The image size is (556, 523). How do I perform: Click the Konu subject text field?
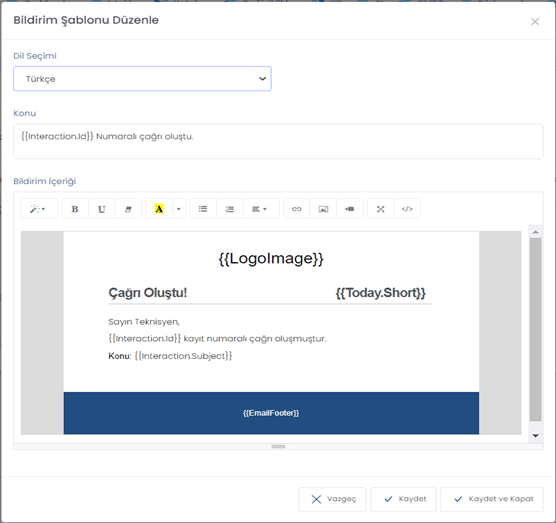point(278,141)
